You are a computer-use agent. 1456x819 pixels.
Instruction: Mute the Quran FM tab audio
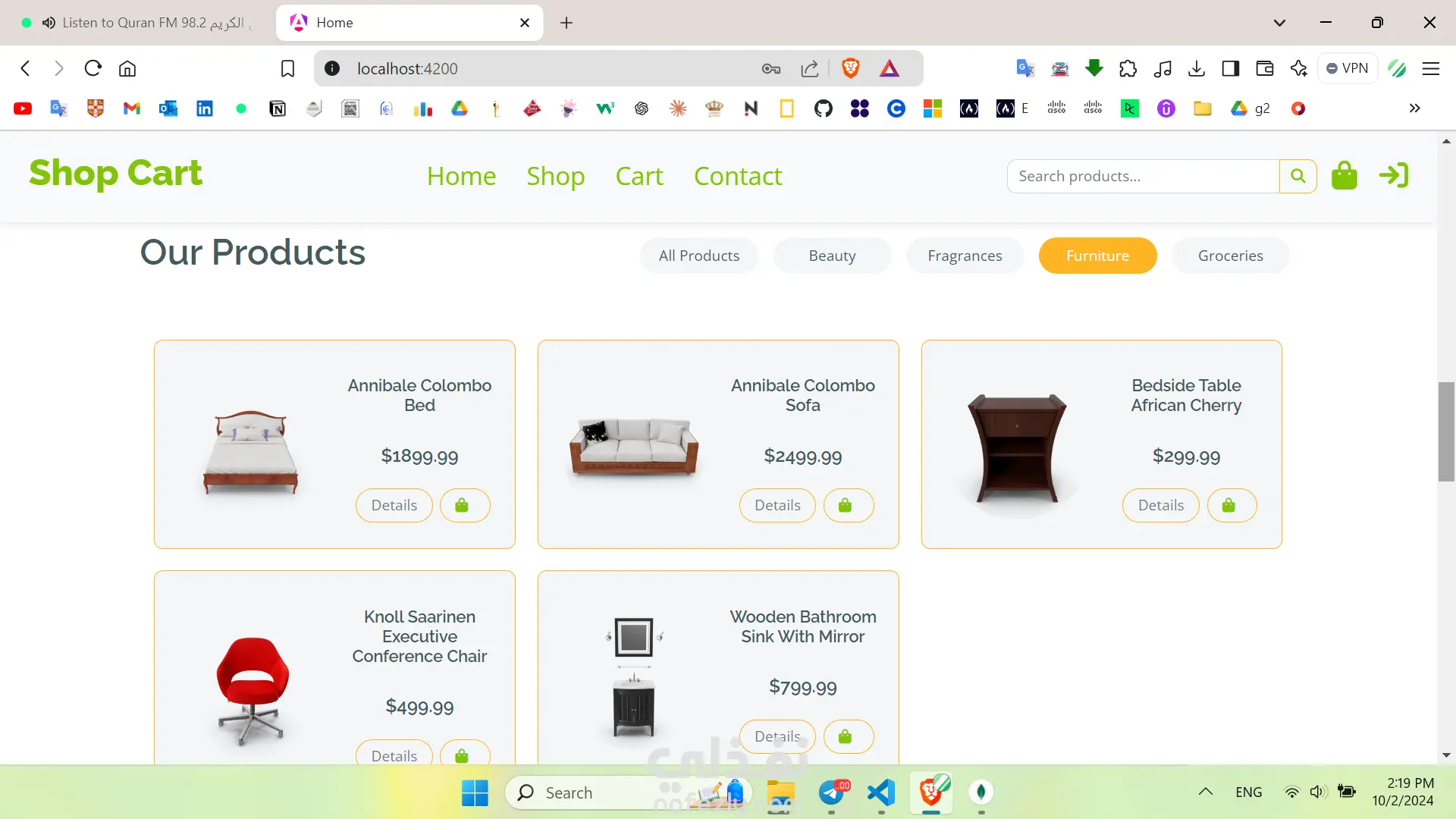point(49,23)
